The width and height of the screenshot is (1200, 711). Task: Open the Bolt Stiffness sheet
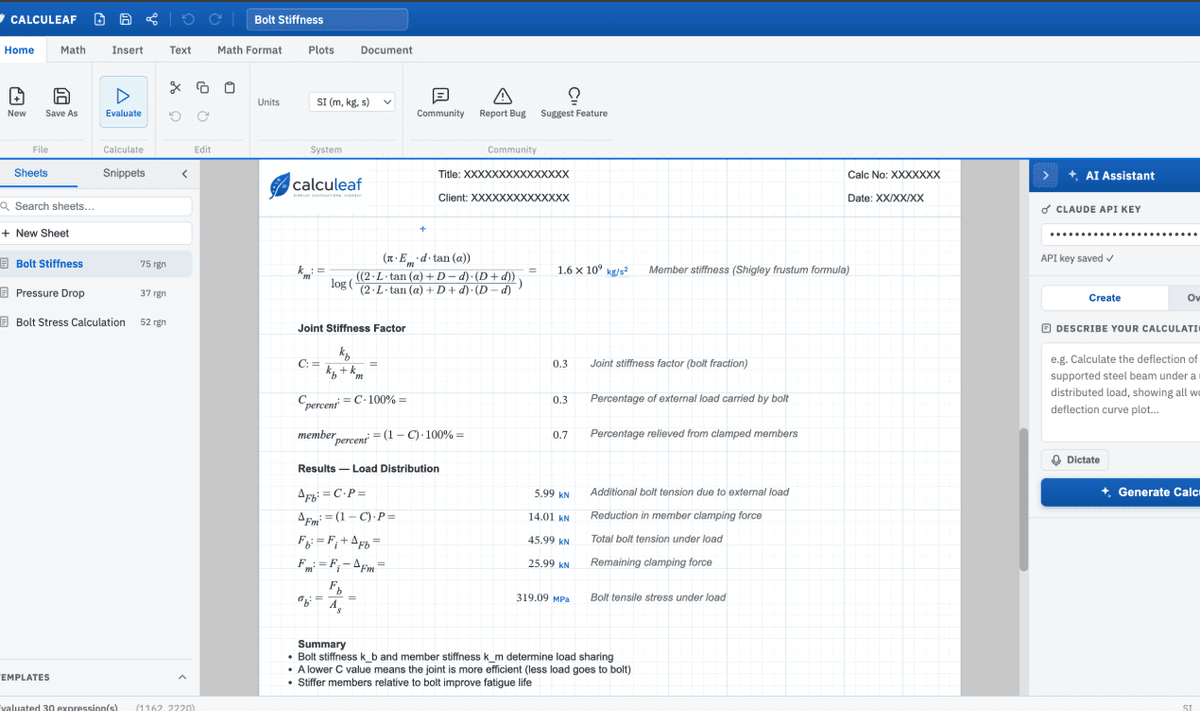tap(96, 264)
